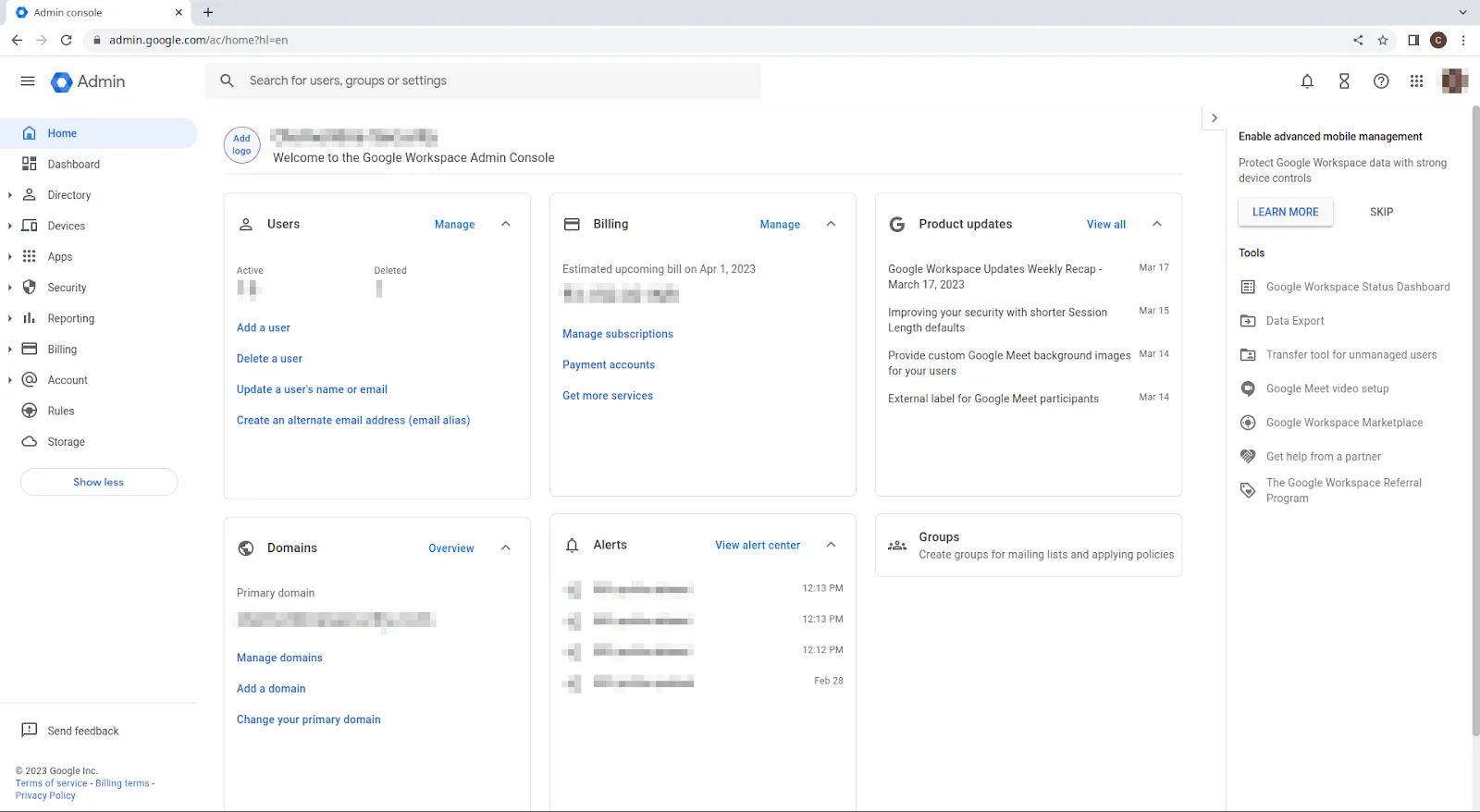
Task: Click the Transfer tool icon
Action: tap(1248, 355)
